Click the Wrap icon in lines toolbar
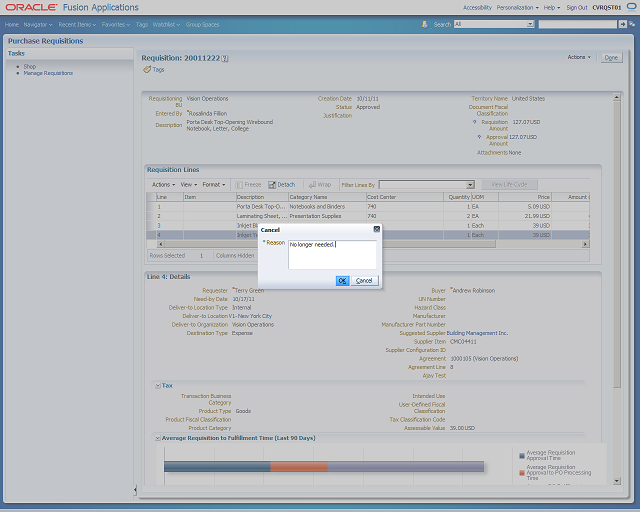This screenshot has width=640, height=512. pos(312,185)
